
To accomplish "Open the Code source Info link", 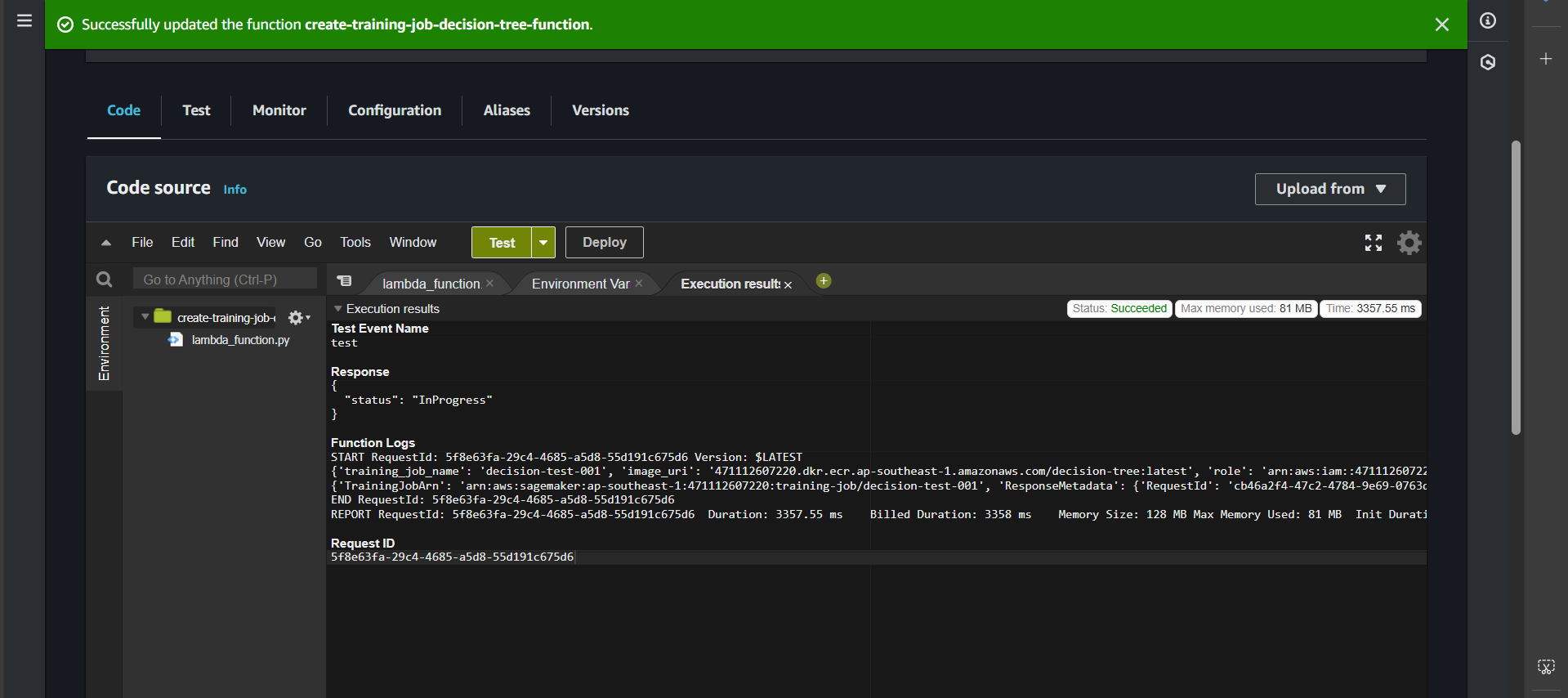I will click(x=235, y=190).
